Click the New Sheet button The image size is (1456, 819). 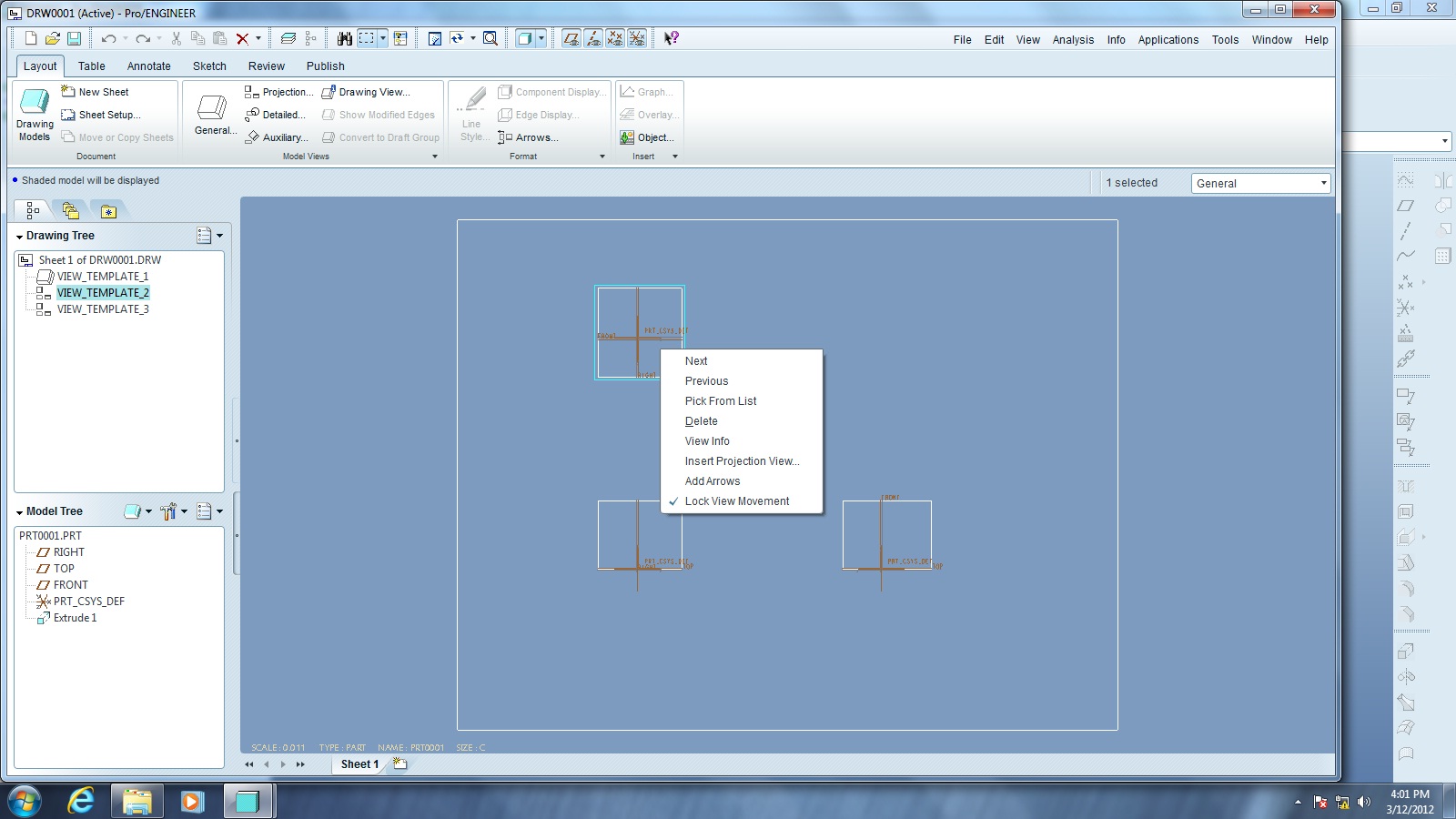coord(96,92)
